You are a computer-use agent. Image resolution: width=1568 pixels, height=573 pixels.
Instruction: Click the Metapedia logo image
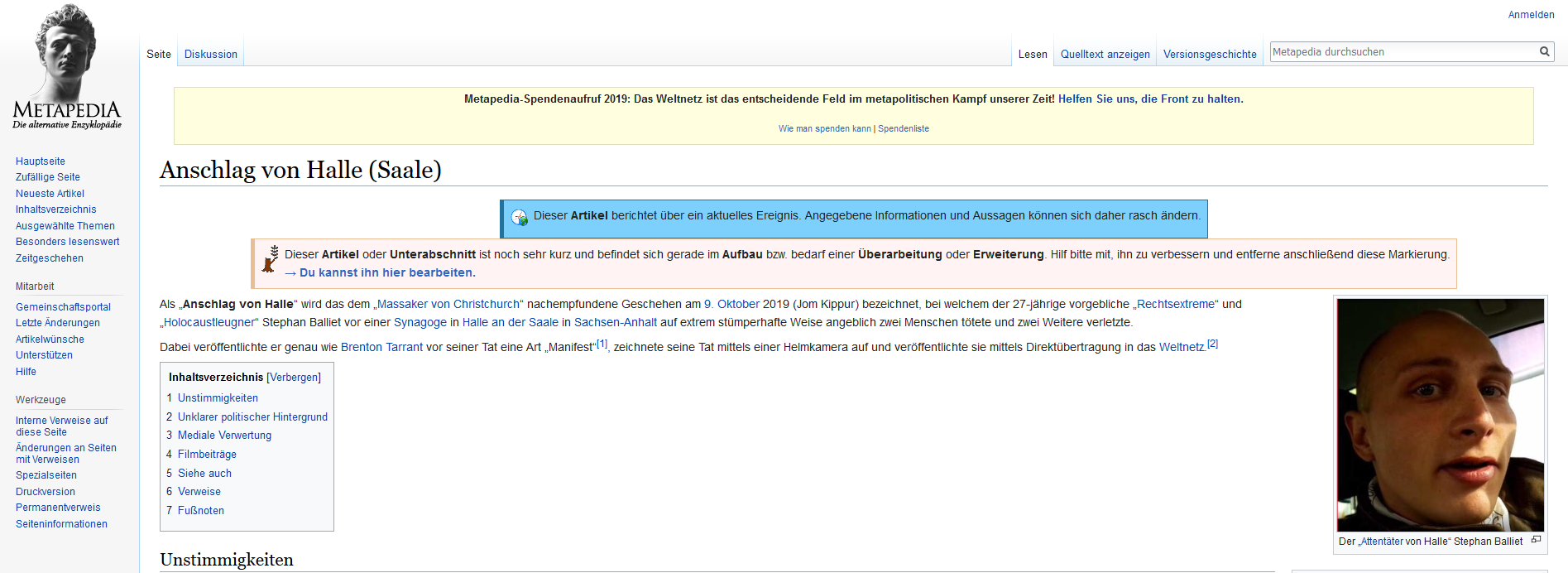pyautogui.click(x=67, y=66)
